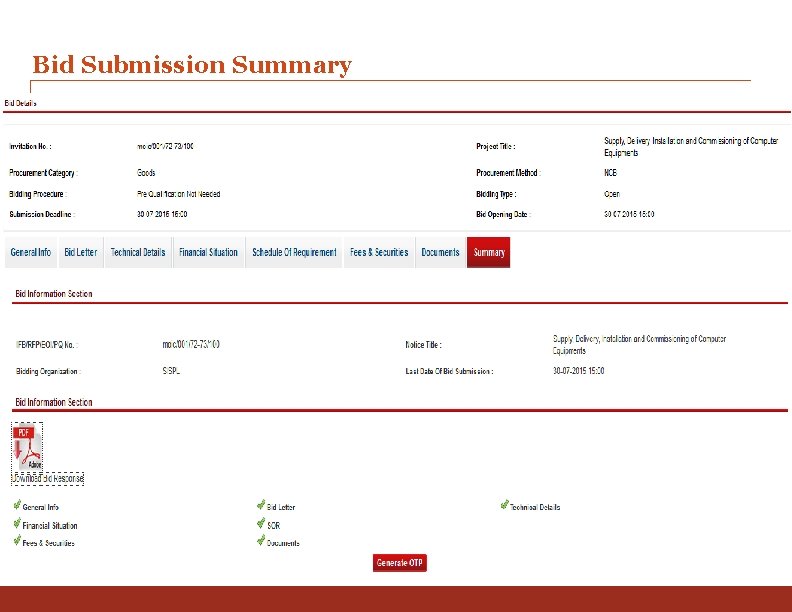Image resolution: width=792 pixels, height=612 pixels.
Task: Click the 'SOR' checklist label
Action: tap(273, 526)
